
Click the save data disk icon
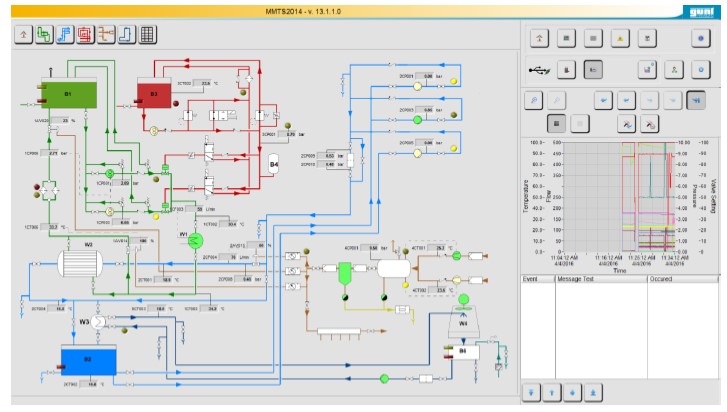click(647, 69)
